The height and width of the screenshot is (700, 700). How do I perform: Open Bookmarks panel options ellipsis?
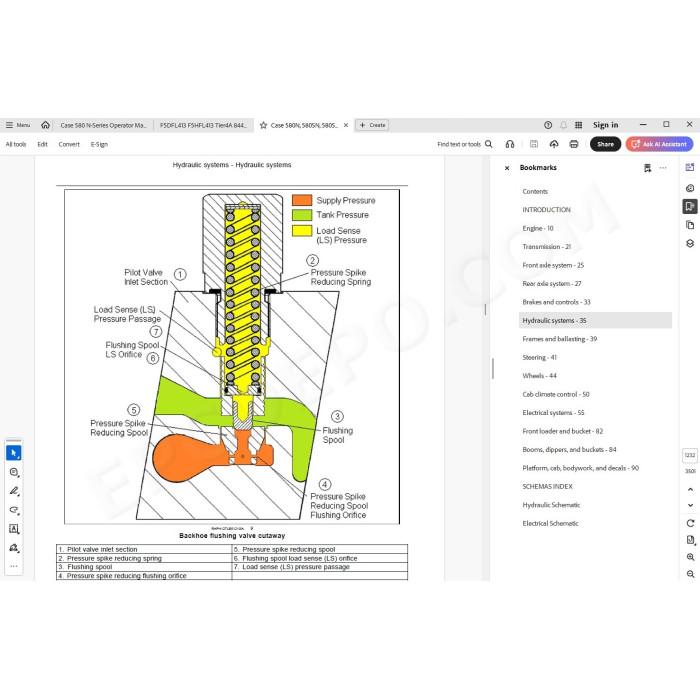pyautogui.click(x=663, y=168)
